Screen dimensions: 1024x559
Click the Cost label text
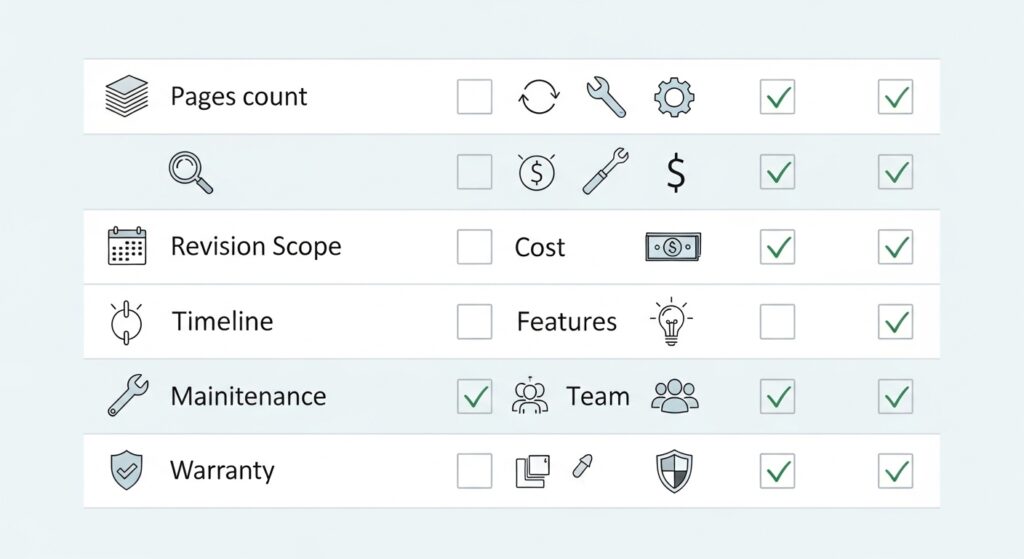[539, 248]
